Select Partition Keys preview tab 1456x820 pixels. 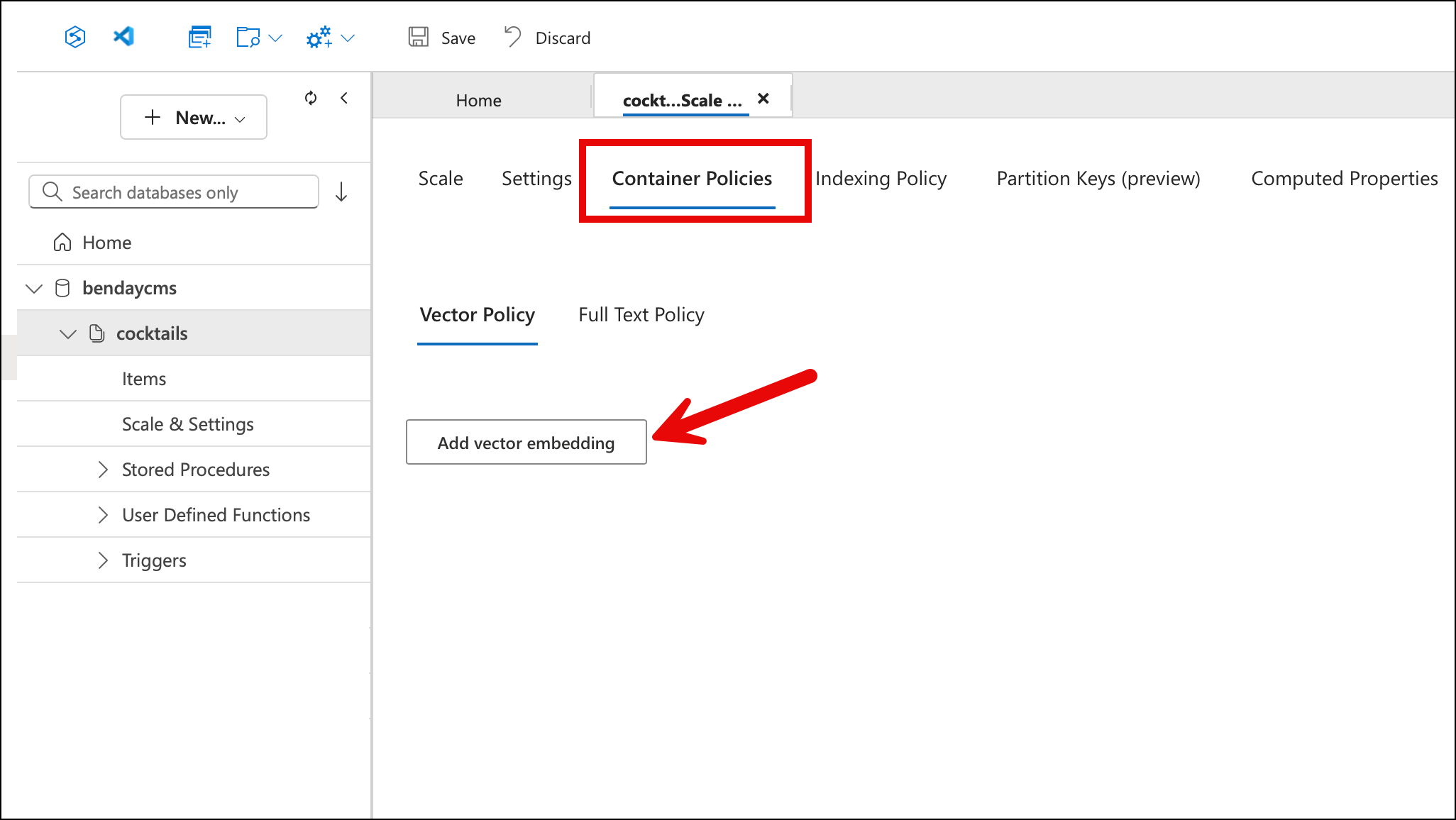(1098, 179)
